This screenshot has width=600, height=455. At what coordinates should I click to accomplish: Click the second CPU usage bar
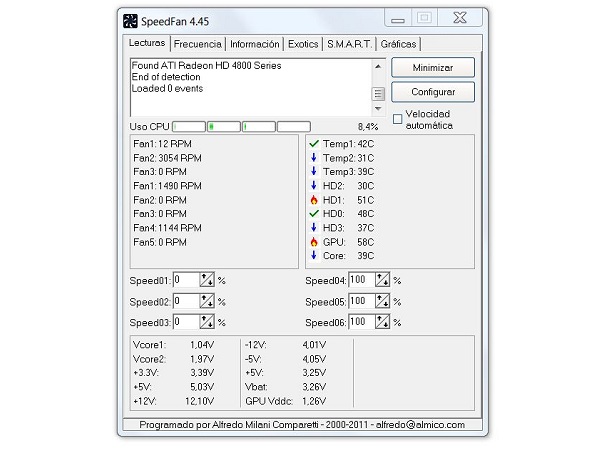click(x=224, y=127)
